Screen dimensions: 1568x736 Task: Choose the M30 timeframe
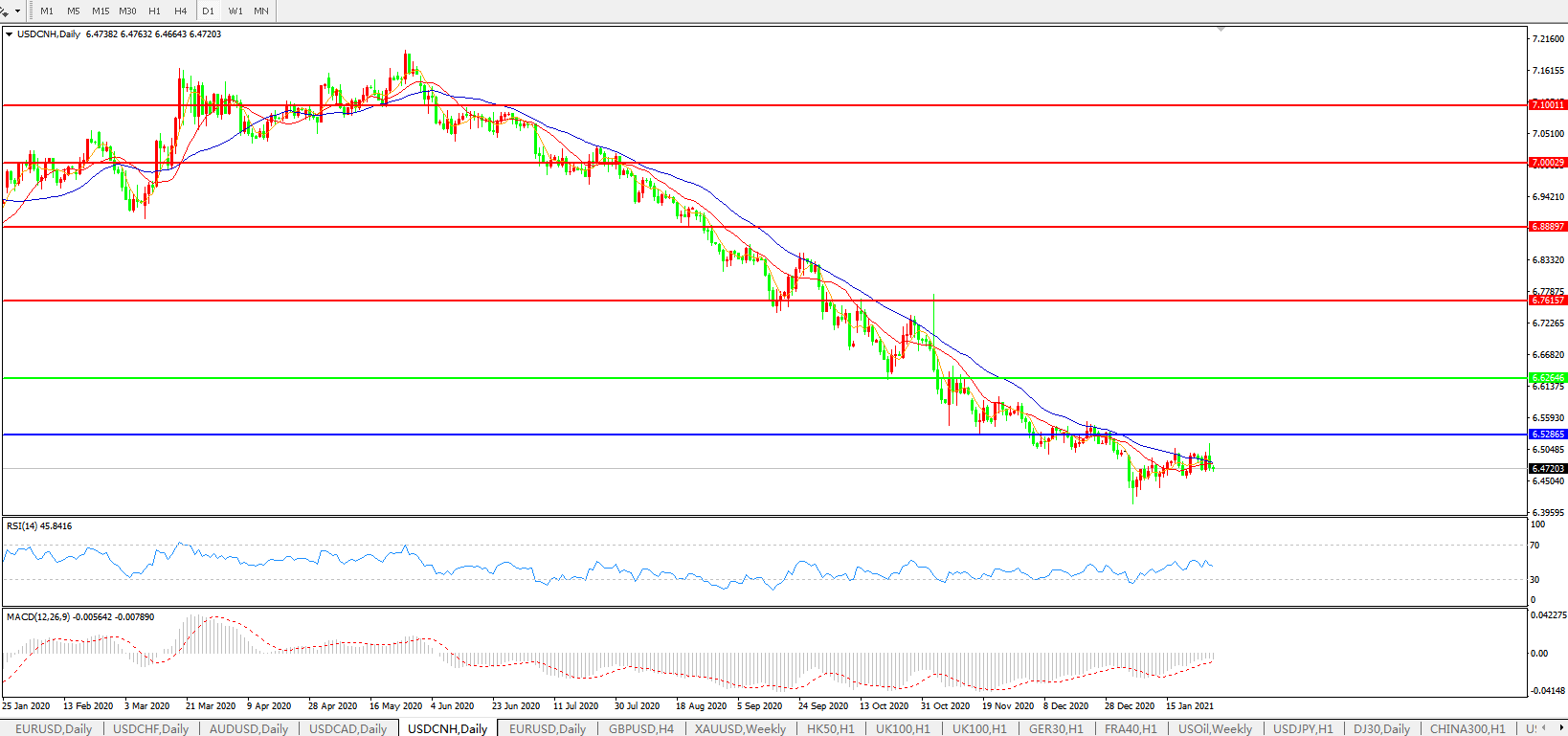[127, 11]
